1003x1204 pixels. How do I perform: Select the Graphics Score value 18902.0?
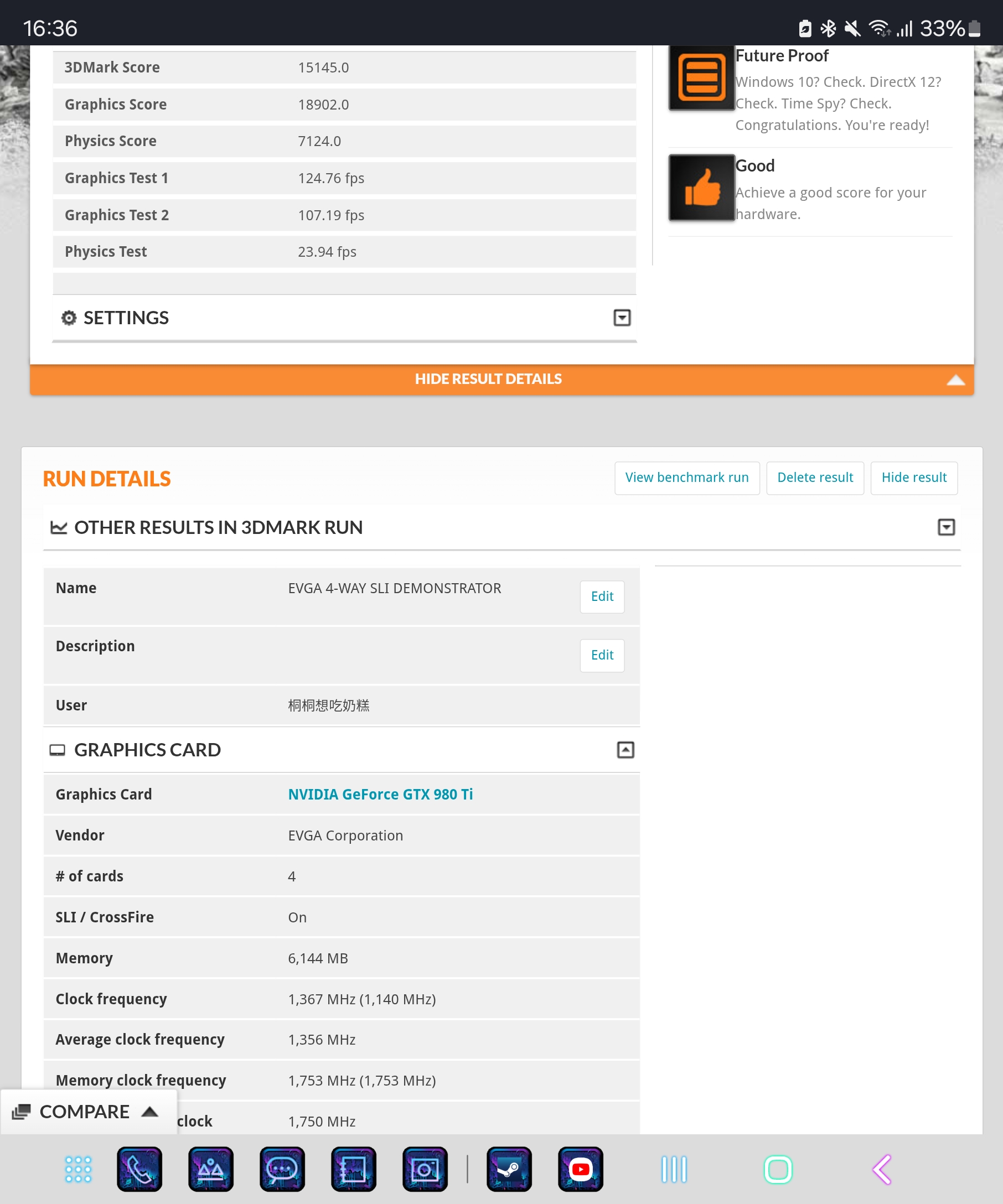[323, 105]
